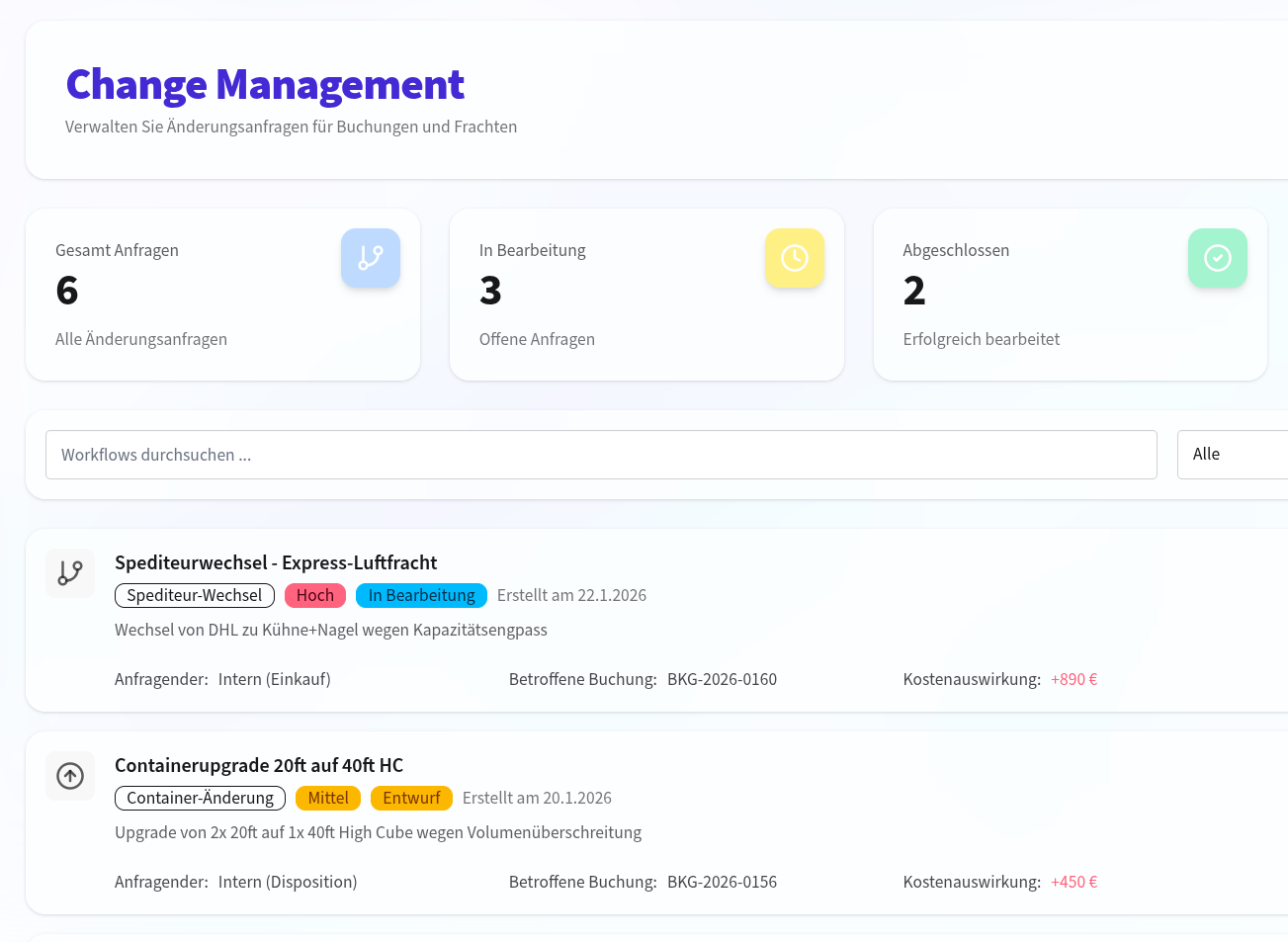Open booking BKG-2026-0156

(722, 882)
